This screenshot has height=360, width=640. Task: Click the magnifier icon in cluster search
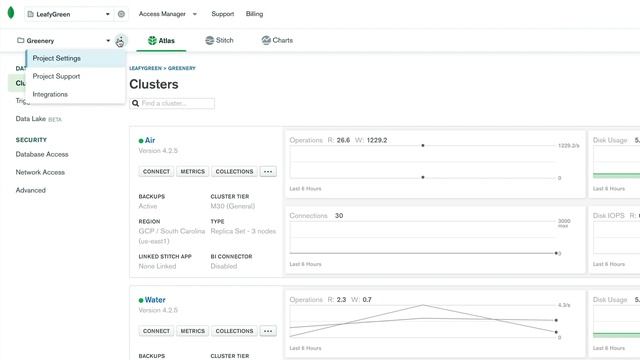136,103
